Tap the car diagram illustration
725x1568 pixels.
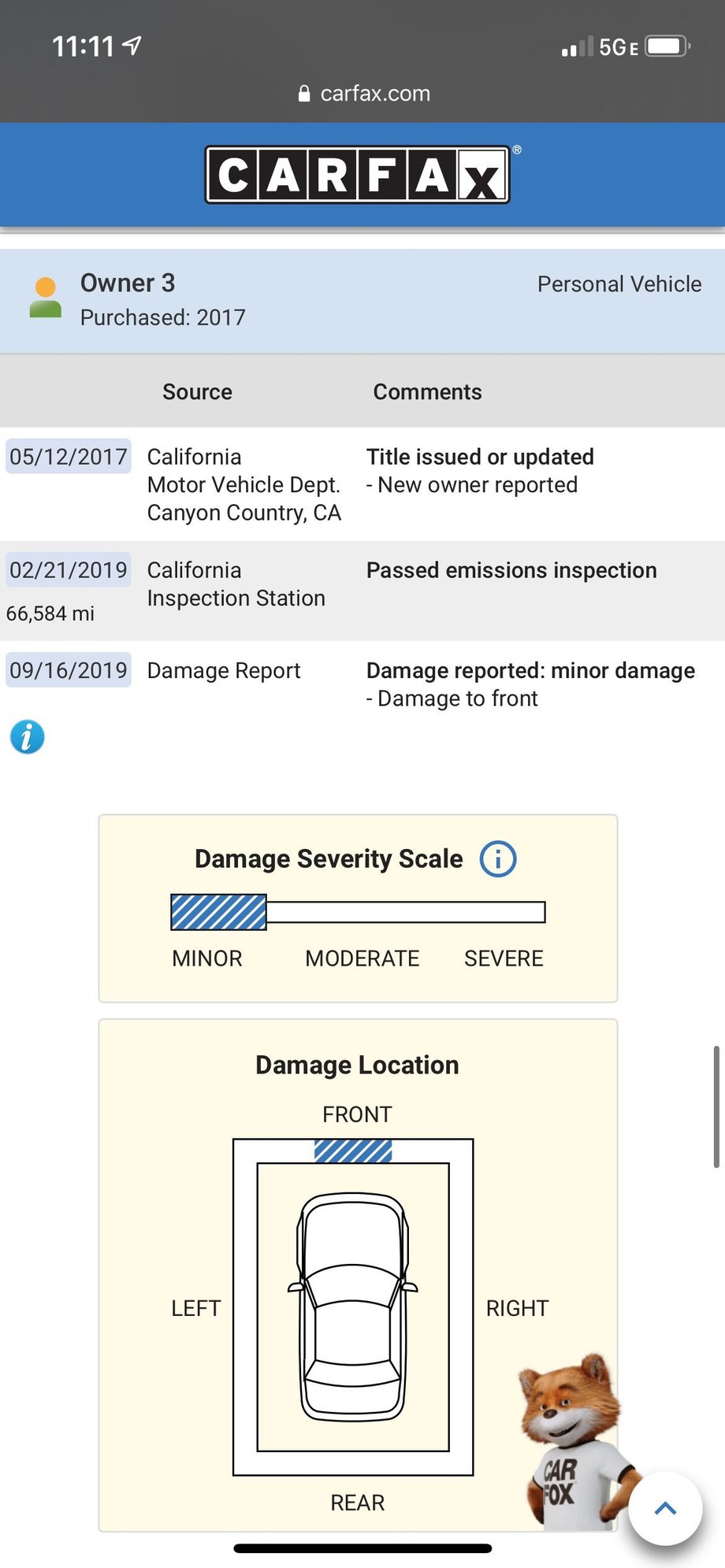[353, 1307]
